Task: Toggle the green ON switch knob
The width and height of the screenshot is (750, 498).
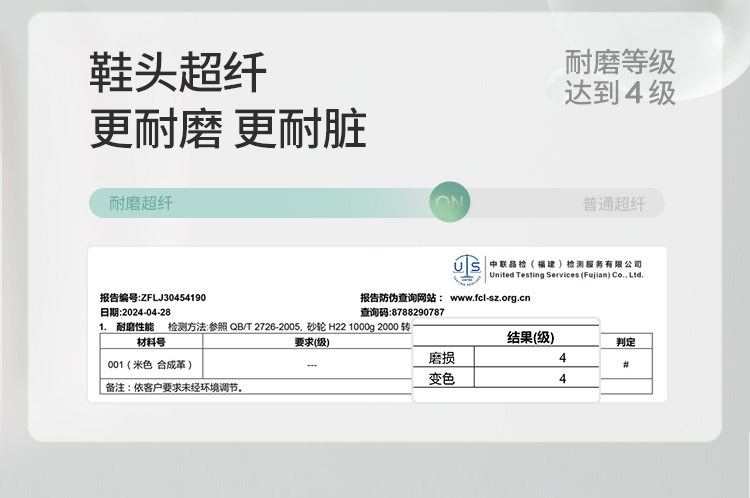Action: 450,203
